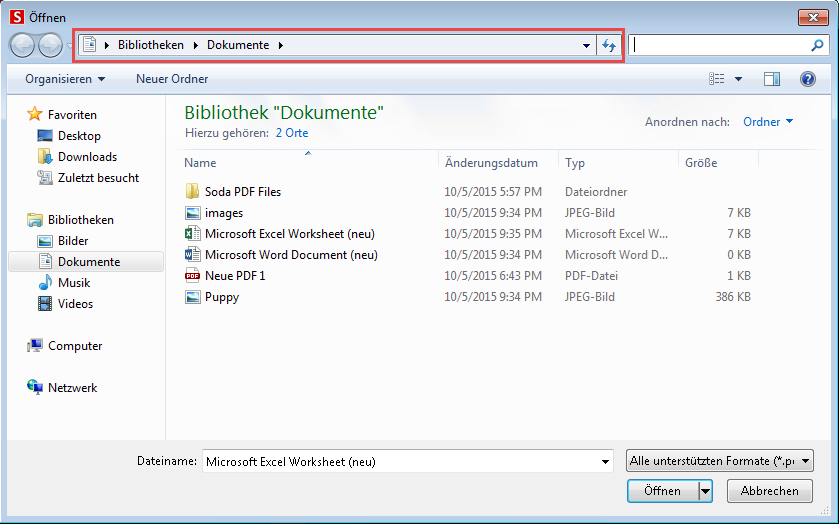Click the Soda S icon in title bar
Viewport: 839px width, 524px height.
pos(17,17)
